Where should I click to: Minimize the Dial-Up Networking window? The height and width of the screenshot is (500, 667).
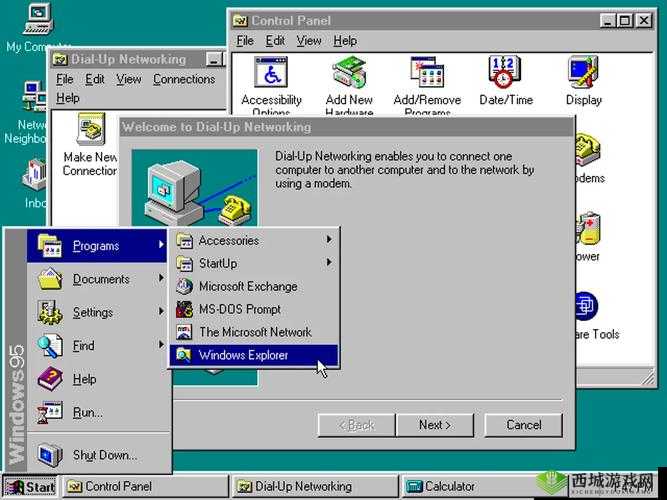click(214, 60)
